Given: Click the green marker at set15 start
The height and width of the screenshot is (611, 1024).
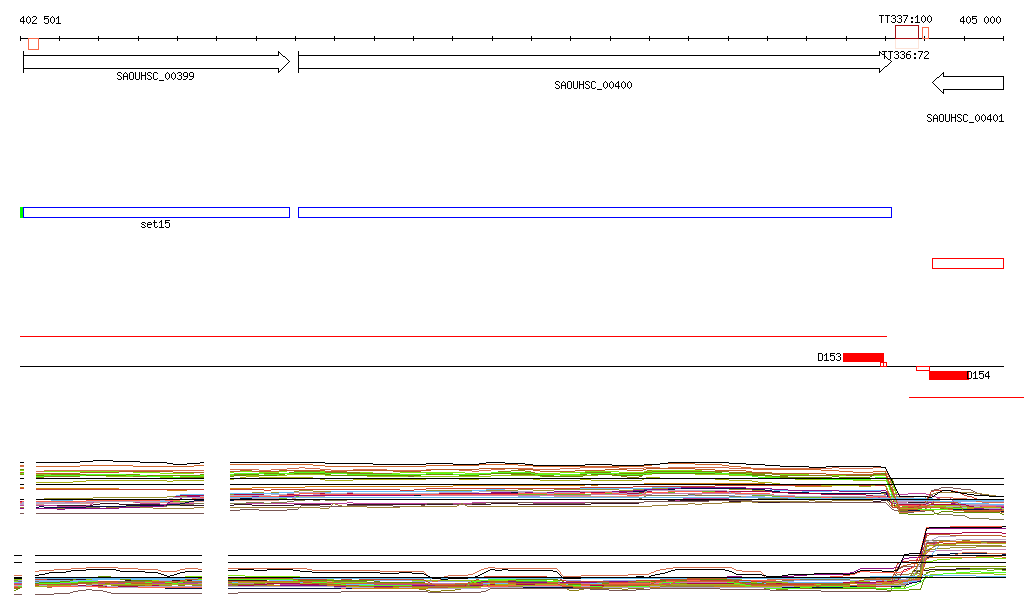Looking at the screenshot, I should click(21, 212).
